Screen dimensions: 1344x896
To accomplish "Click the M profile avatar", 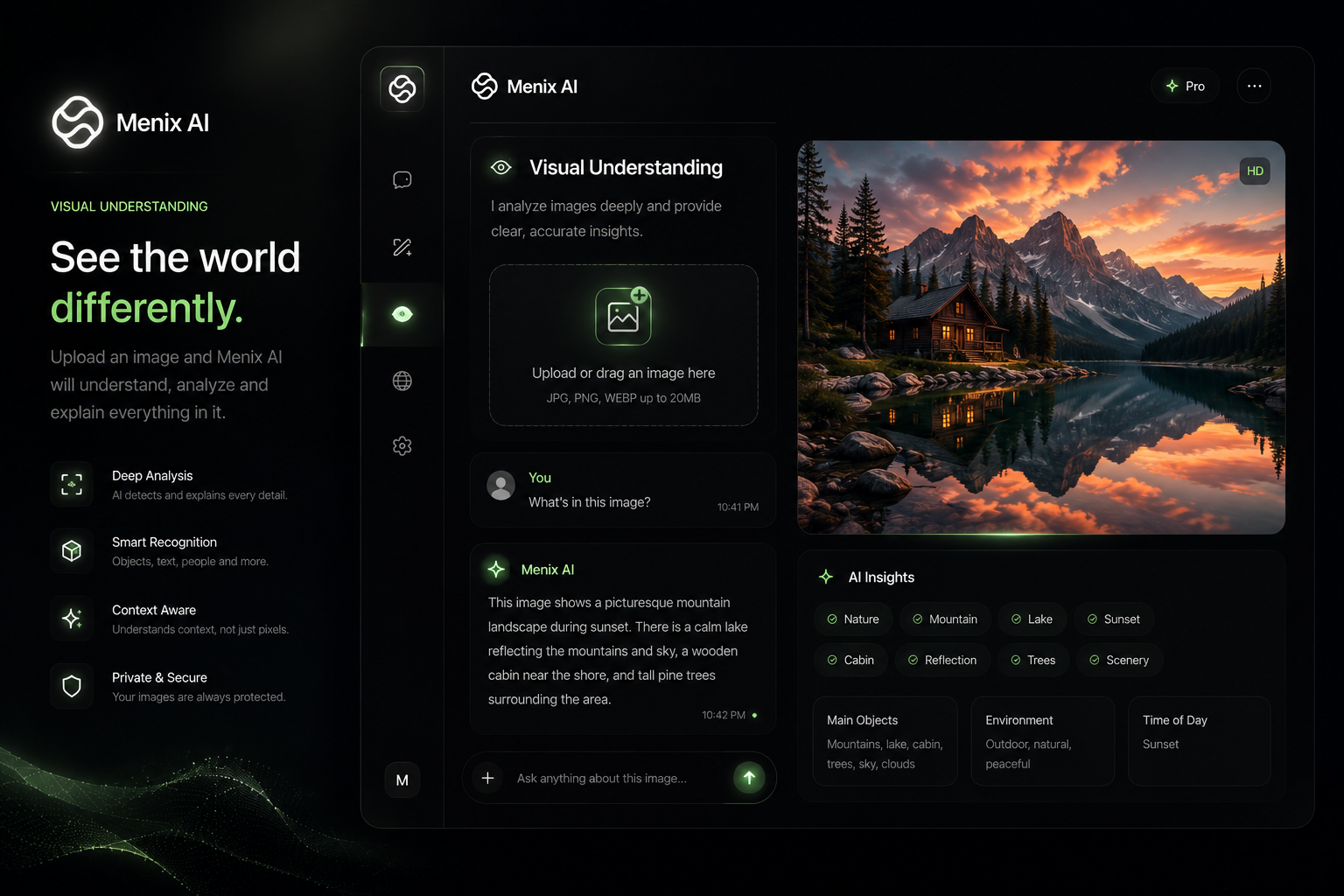I will [402, 780].
